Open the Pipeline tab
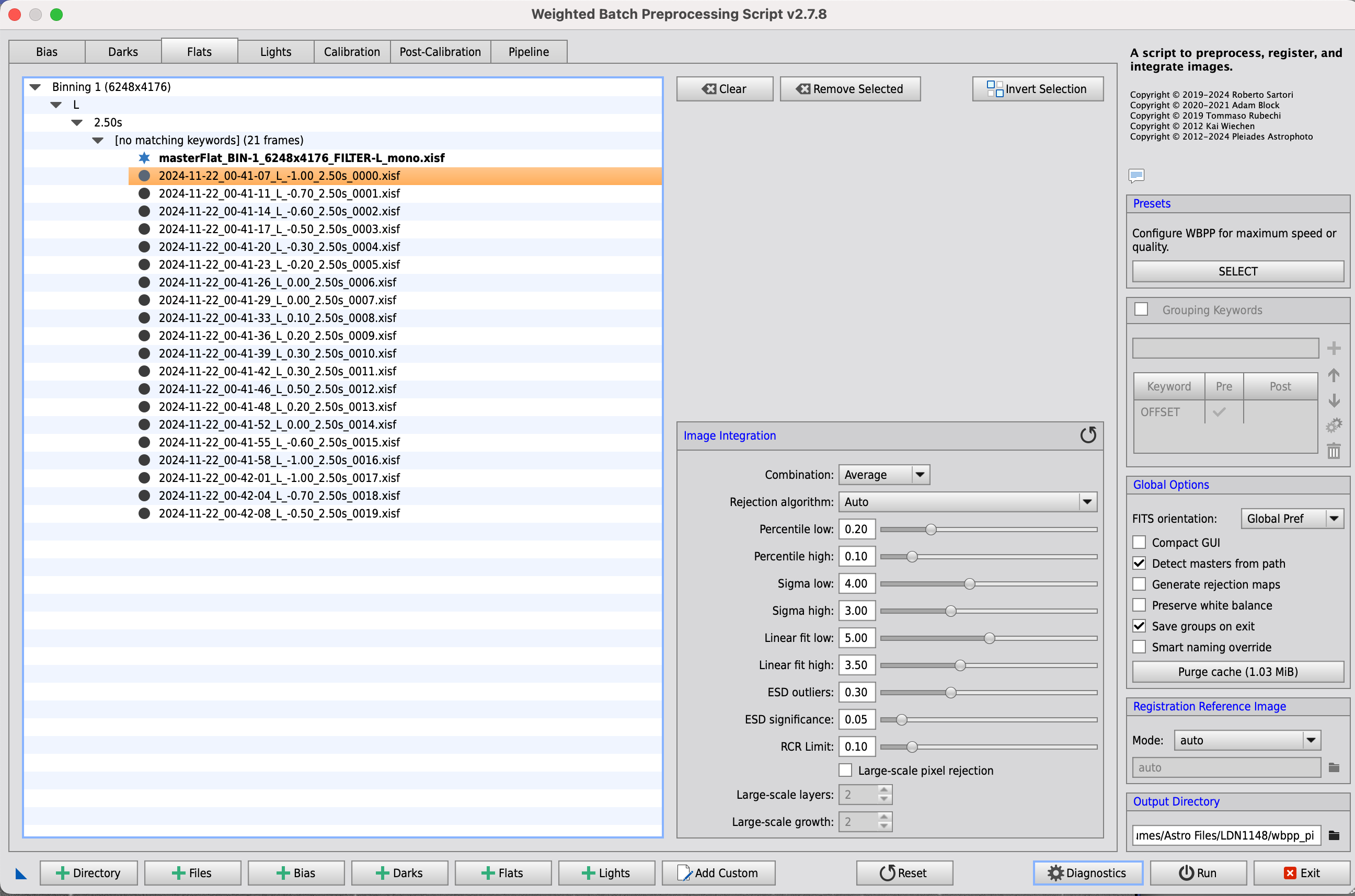Image resolution: width=1355 pixels, height=896 pixels. click(529, 51)
